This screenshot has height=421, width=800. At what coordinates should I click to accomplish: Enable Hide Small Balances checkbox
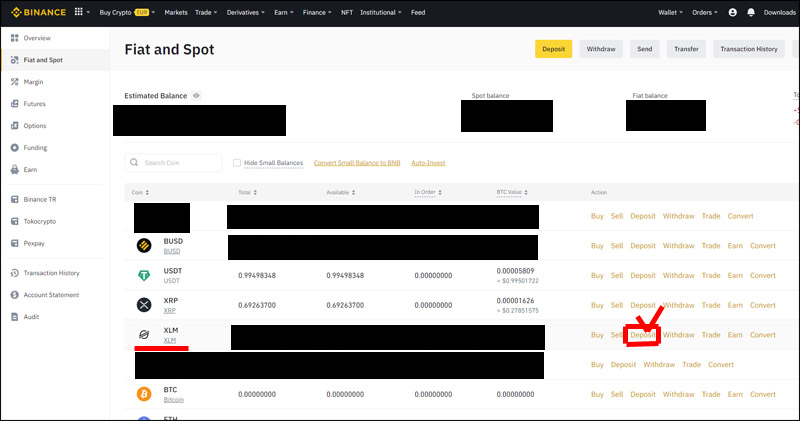(237, 163)
